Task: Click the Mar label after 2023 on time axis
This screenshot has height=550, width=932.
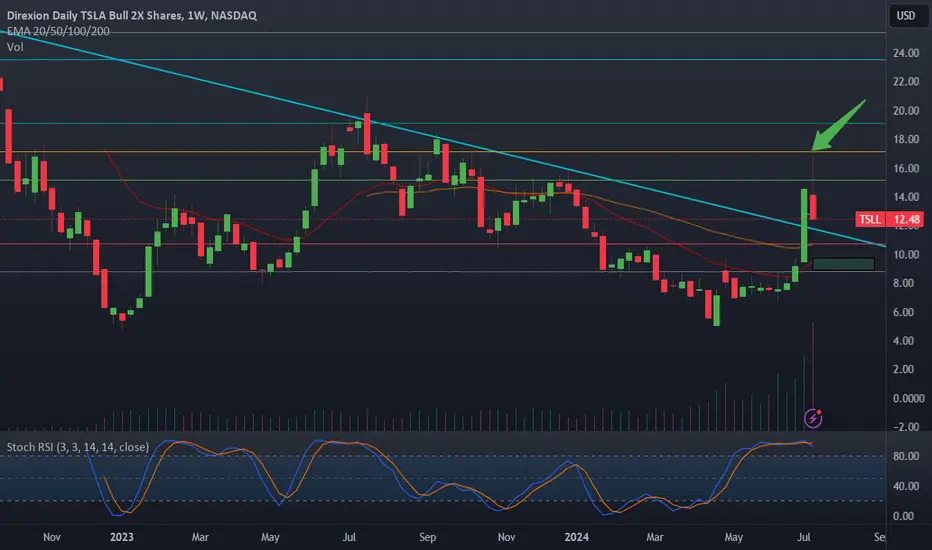Action: [x=200, y=537]
